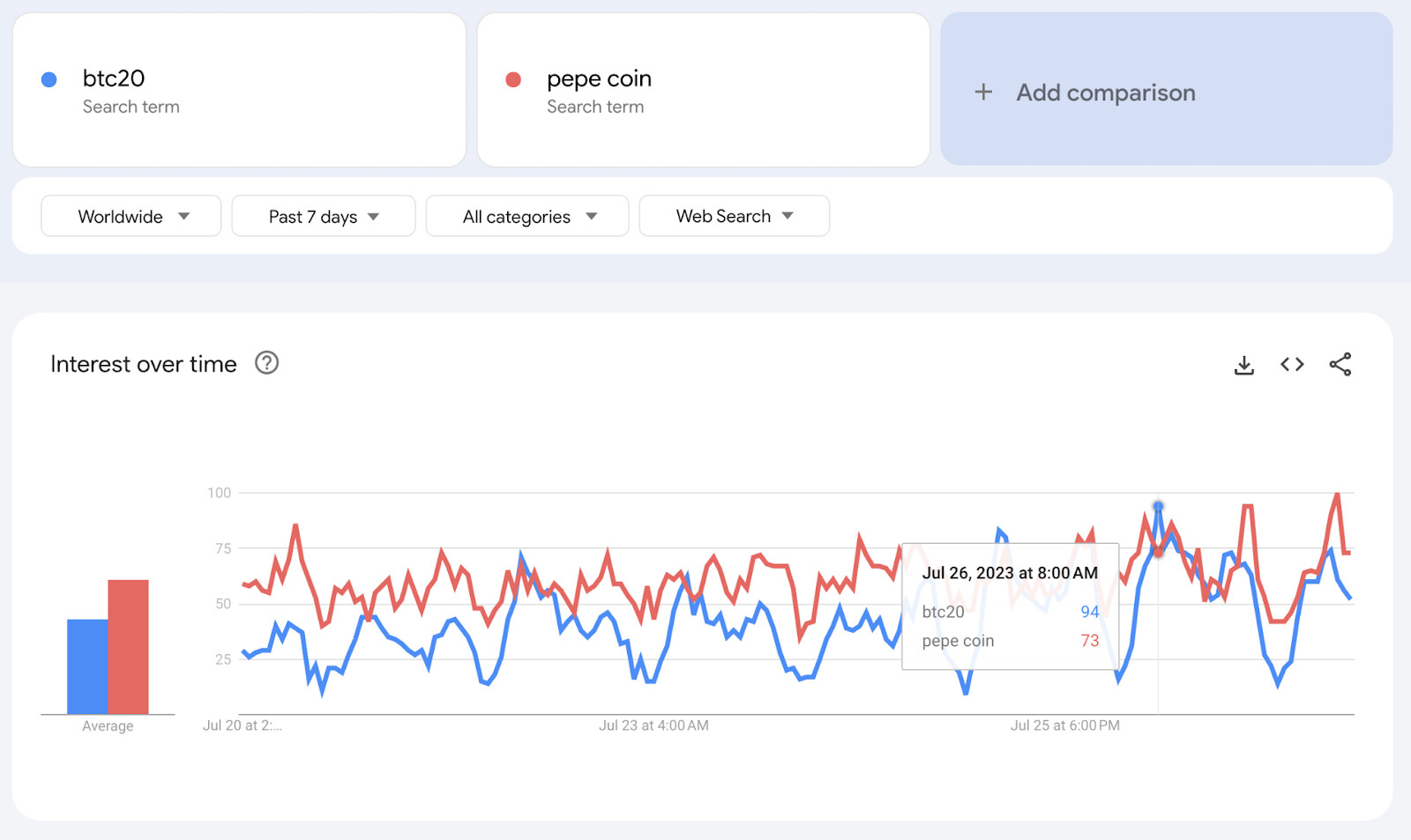Viewport: 1411px width, 840px height.
Task: Open the Web Search type dropdown
Action: click(x=734, y=217)
